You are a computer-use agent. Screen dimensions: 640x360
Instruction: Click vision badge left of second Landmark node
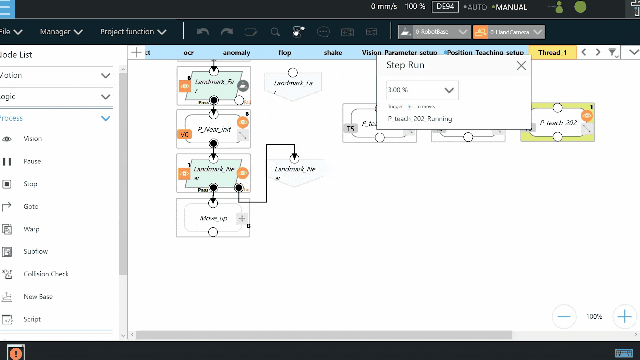pos(184,173)
